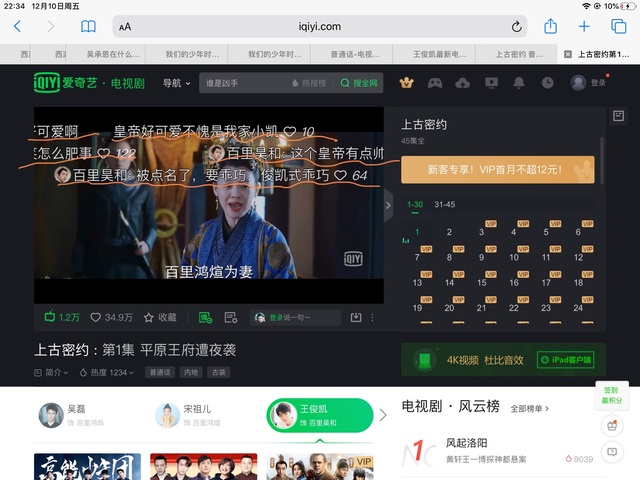Open the game controller icon
The width and height of the screenshot is (640, 480).
click(x=434, y=83)
